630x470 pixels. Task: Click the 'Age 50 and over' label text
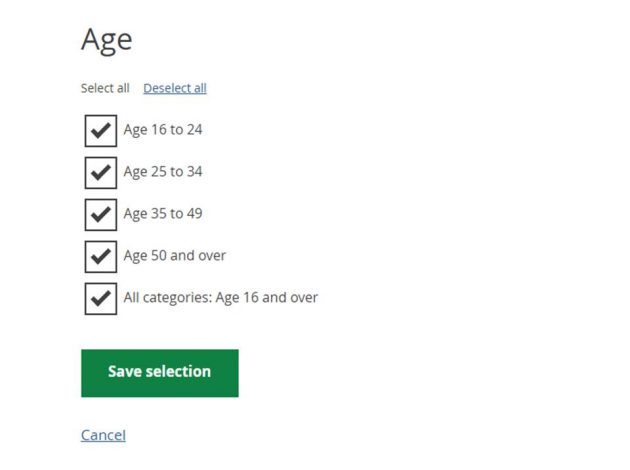pos(174,255)
